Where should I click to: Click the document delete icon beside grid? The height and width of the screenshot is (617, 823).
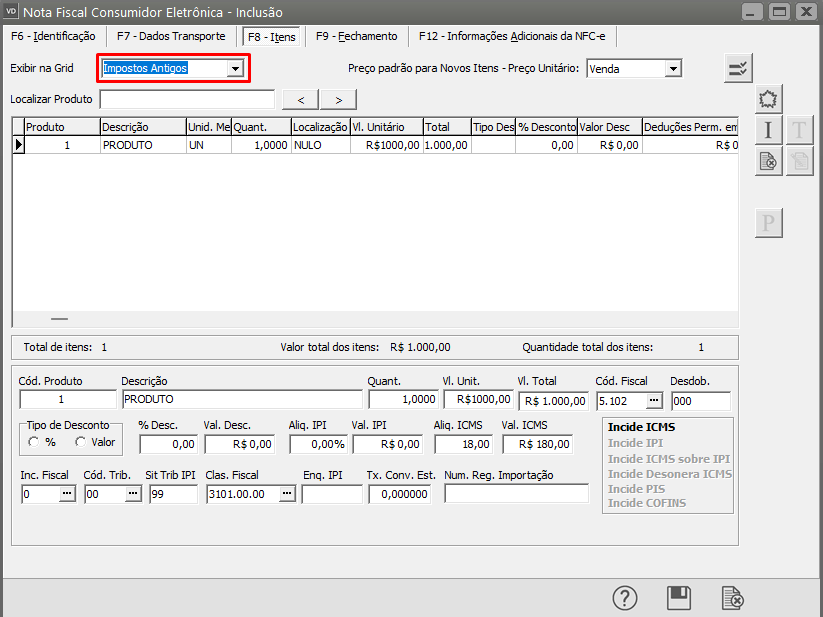pos(768,161)
